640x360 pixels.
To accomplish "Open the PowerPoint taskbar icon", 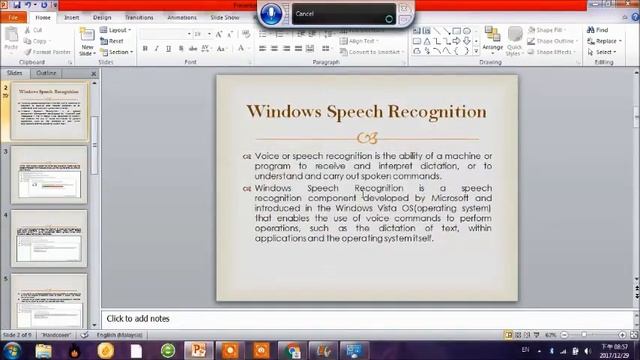I will tap(199, 351).
